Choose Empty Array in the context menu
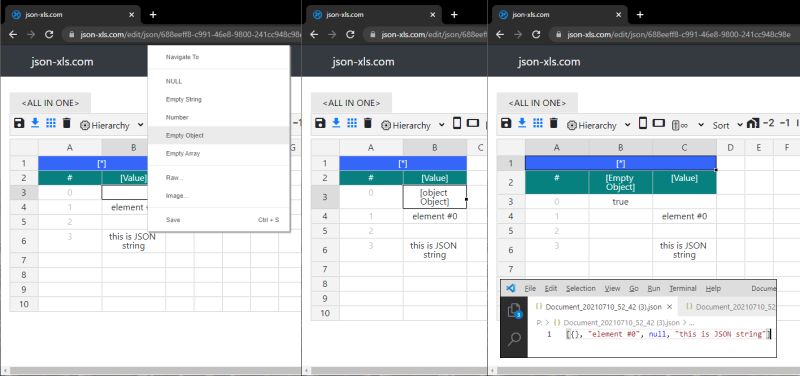Viewport: 800px width, 376px height. [x=219, y=153]
